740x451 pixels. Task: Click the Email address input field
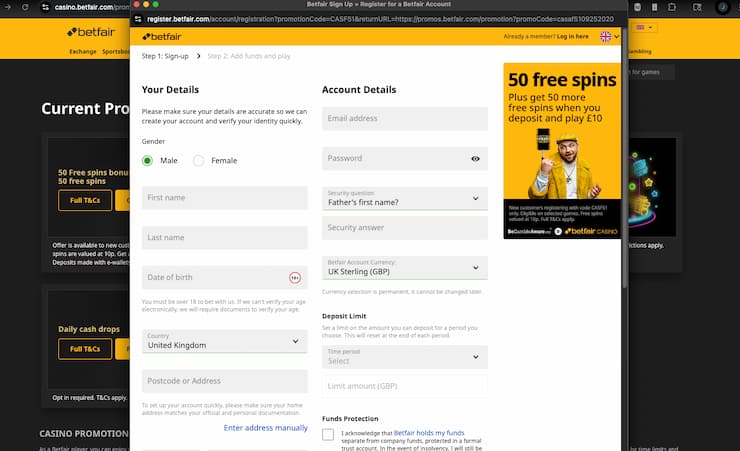(x=405, y=118)
